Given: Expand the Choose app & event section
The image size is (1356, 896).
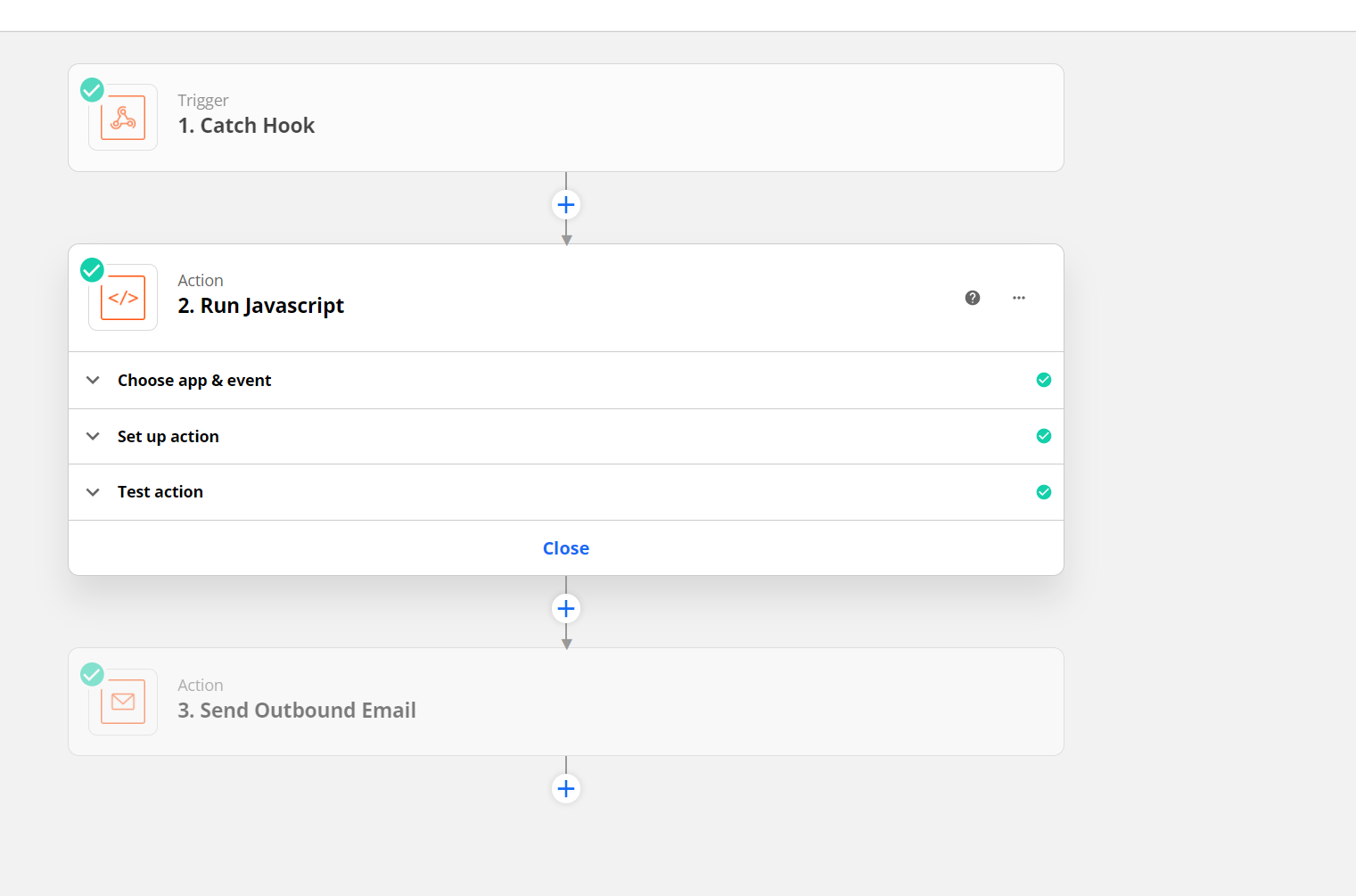Looking at the screenshot, I should point(93,380).
